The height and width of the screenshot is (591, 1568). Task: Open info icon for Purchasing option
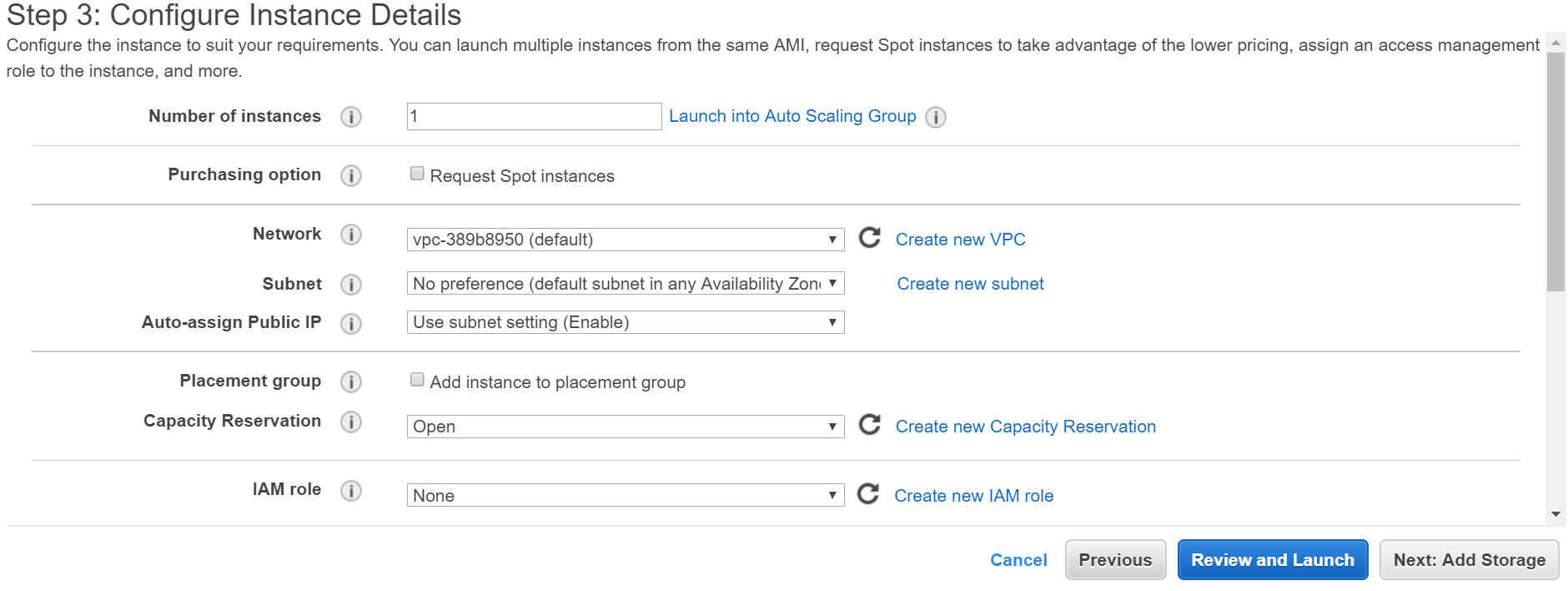351,175
